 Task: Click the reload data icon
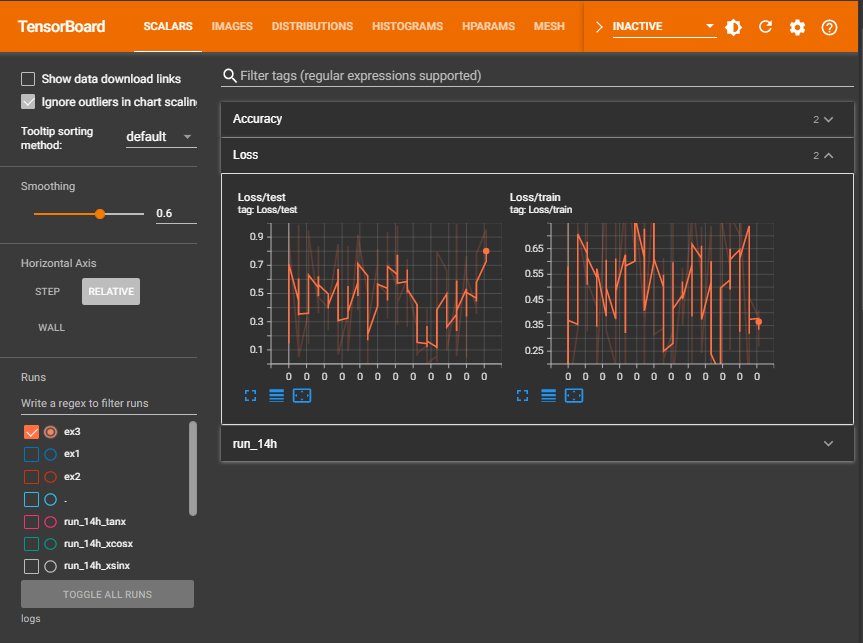coord(765,27)
